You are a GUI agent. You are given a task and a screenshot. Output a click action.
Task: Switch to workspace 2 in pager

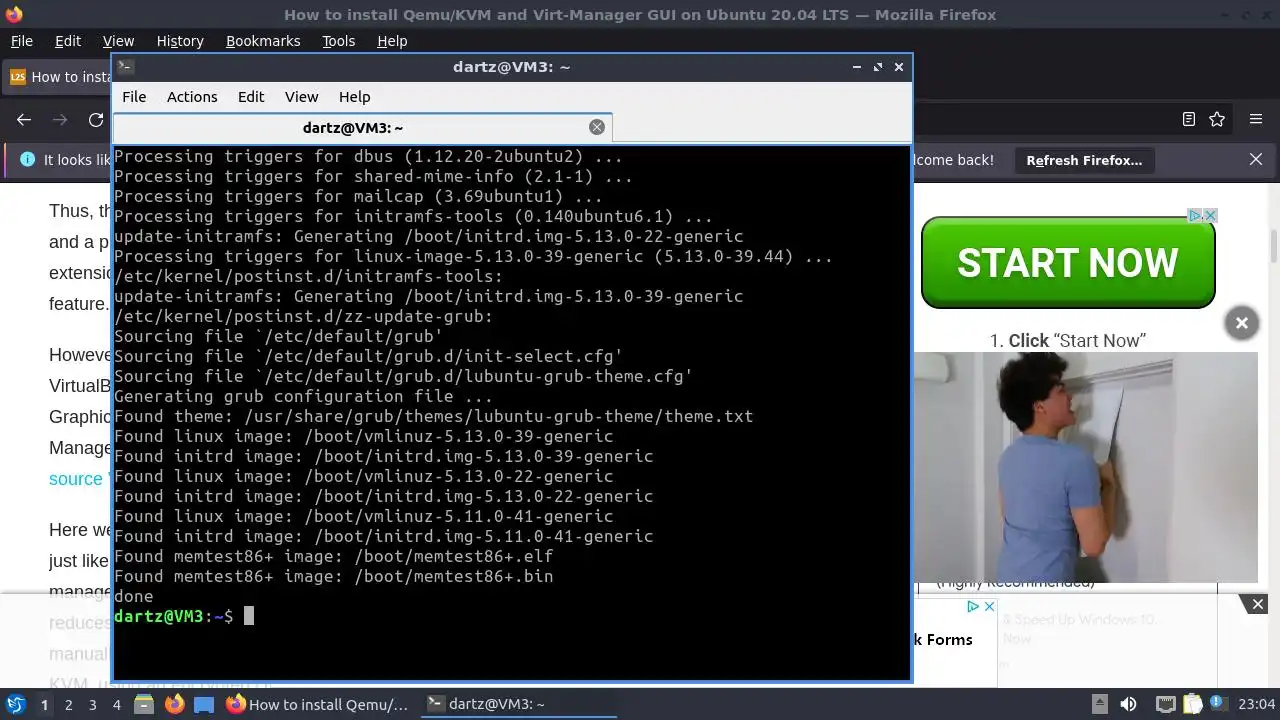(x=68, y=704)
